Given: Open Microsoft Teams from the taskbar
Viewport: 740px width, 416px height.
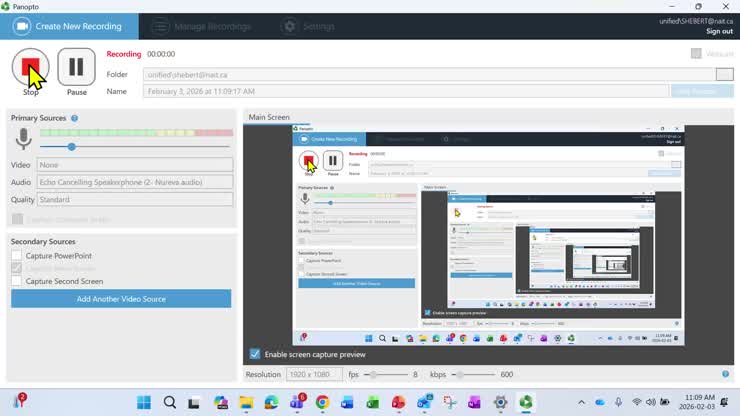Looking at the screenshot, I should click(297, 402).
